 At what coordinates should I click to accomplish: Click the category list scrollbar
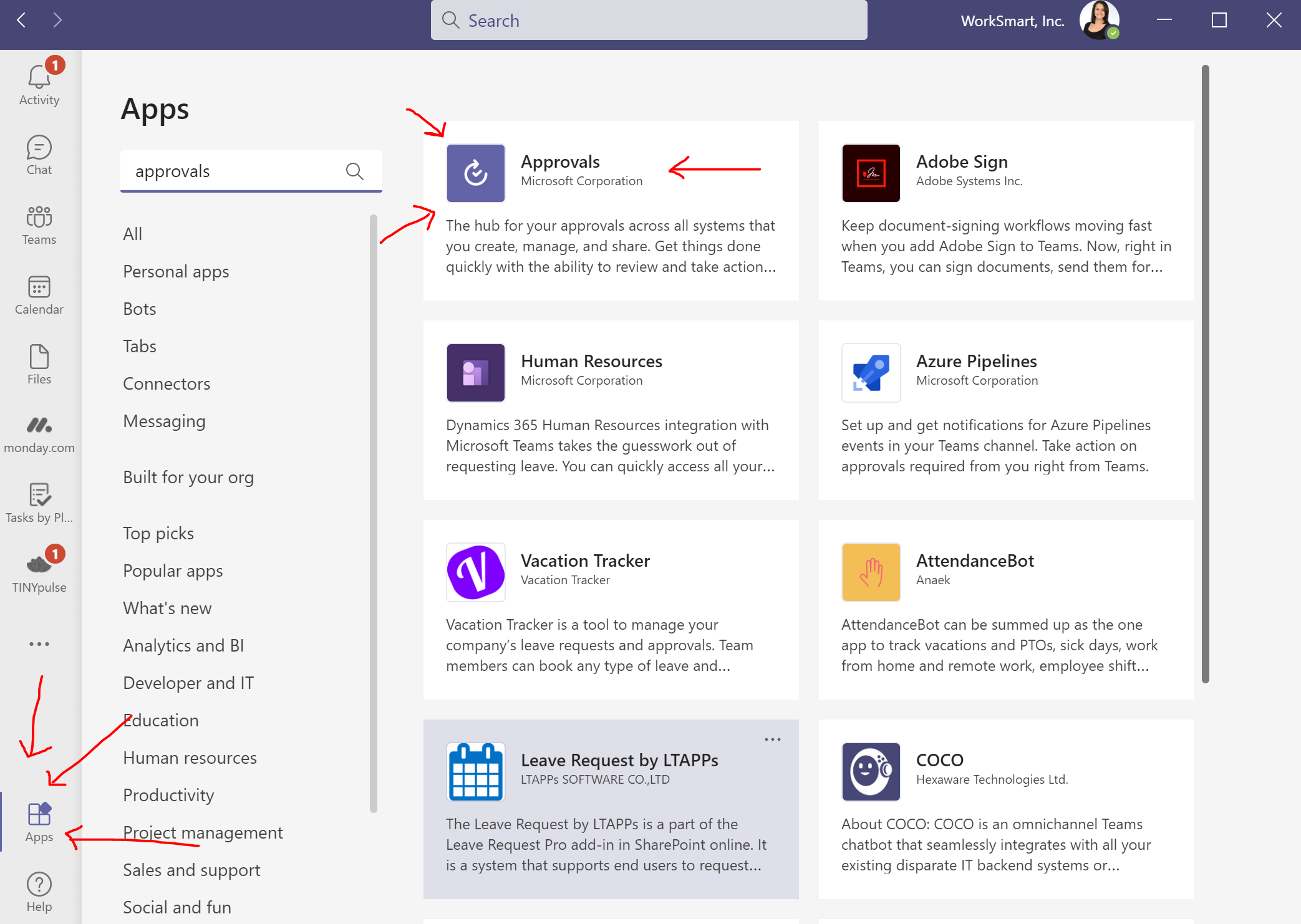pyautogui.click(x=373, y=514)
